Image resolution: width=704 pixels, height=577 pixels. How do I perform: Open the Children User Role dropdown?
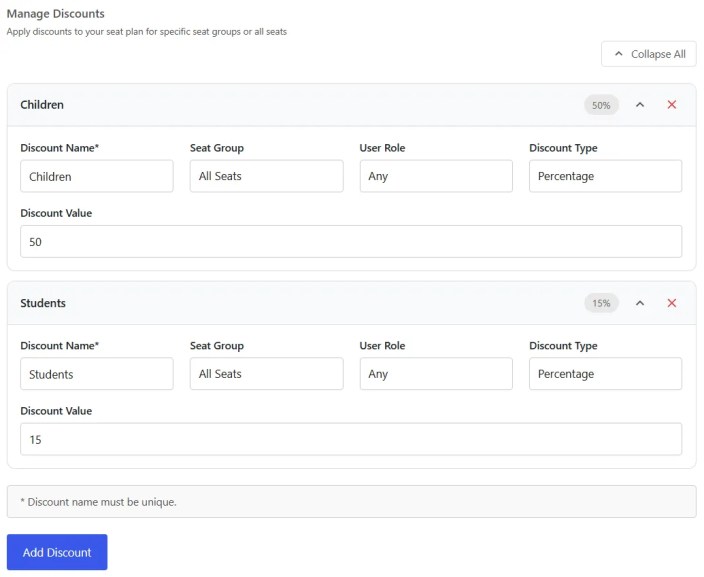[x=436, y=176]
